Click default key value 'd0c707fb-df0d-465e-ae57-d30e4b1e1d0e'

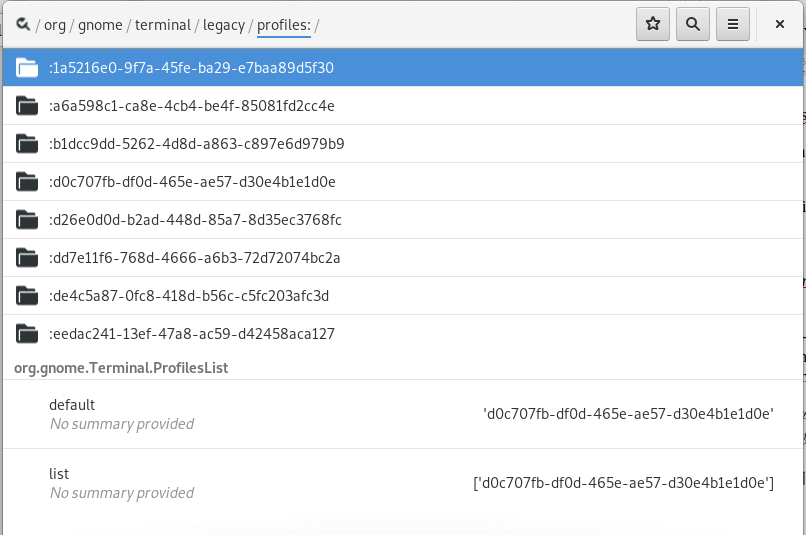pos(628,414)
